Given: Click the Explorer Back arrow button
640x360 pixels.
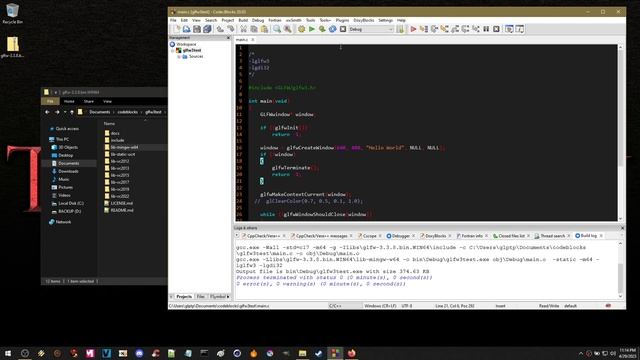Looking at the screenshot, I should [x=47, y=112].
